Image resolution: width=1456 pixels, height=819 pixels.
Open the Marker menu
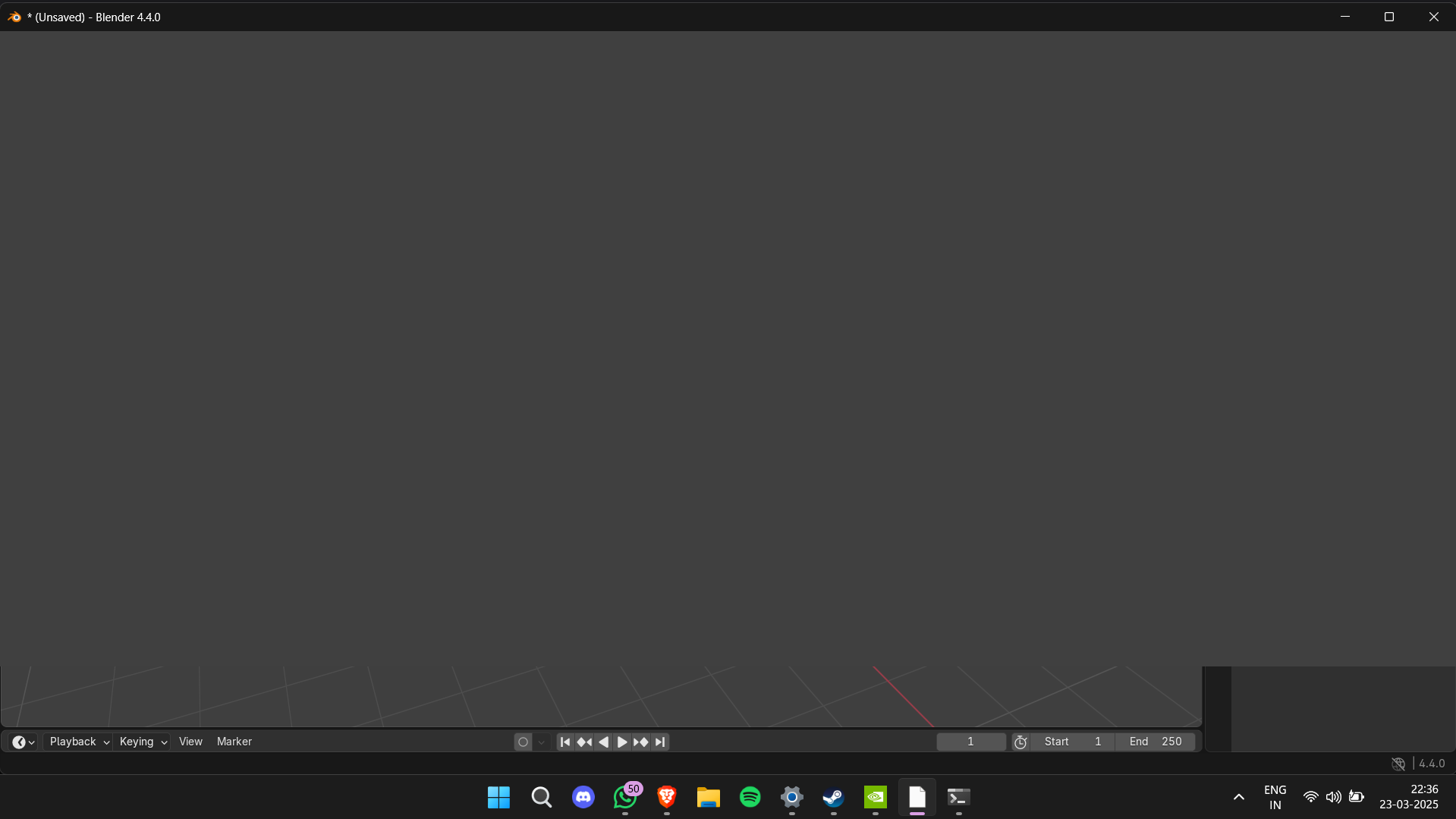coord(234,742)
